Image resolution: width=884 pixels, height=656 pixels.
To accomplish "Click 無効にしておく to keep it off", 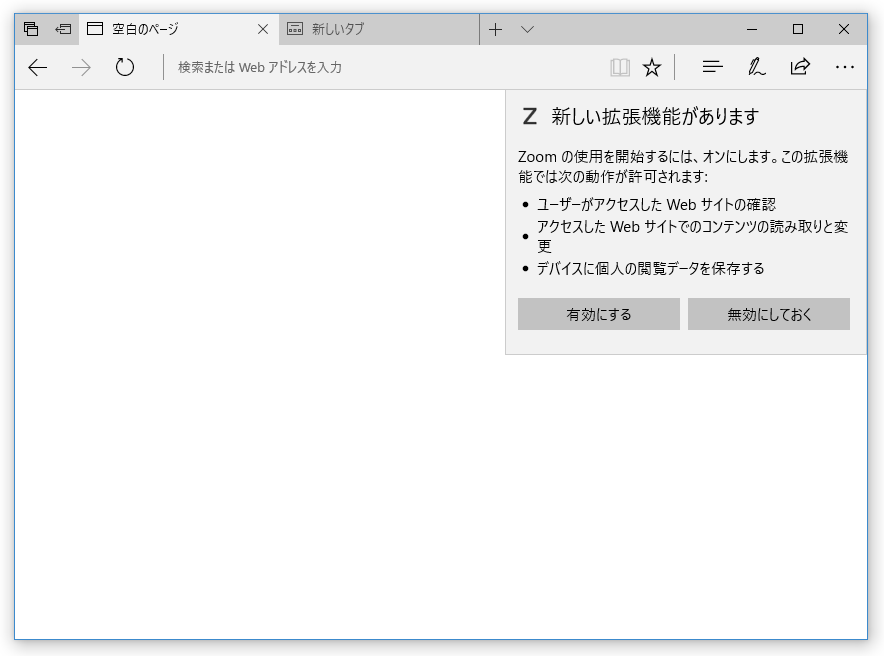I will tap(768, 314).
